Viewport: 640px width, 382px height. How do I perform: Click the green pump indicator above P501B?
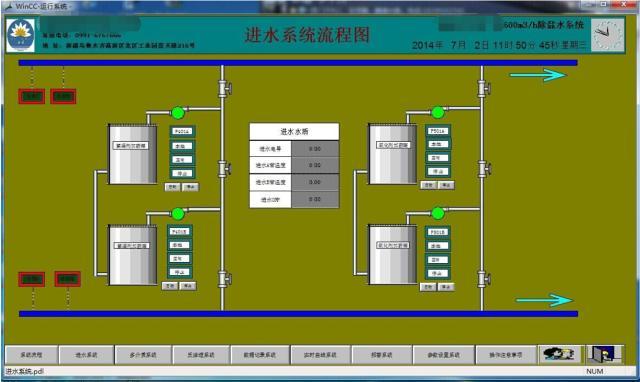(x=438, y=213)
